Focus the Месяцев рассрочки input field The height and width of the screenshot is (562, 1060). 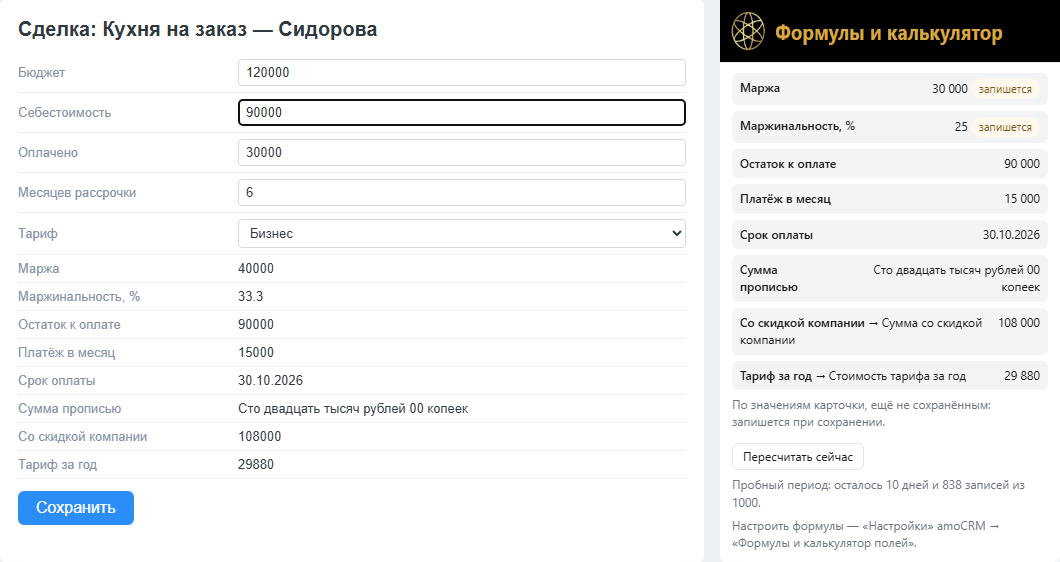tap(462, 193)
